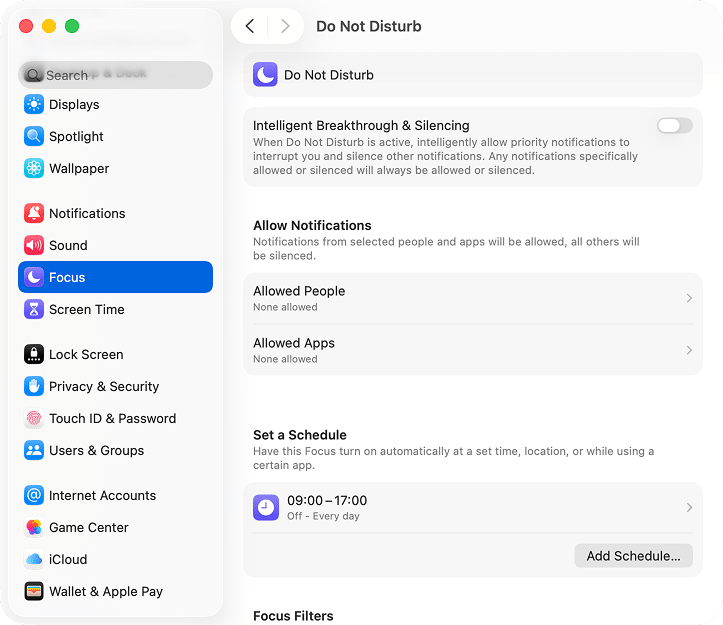723x625 pixels.
Task: Click the Wallpaper flower icon
Action: 34,168
